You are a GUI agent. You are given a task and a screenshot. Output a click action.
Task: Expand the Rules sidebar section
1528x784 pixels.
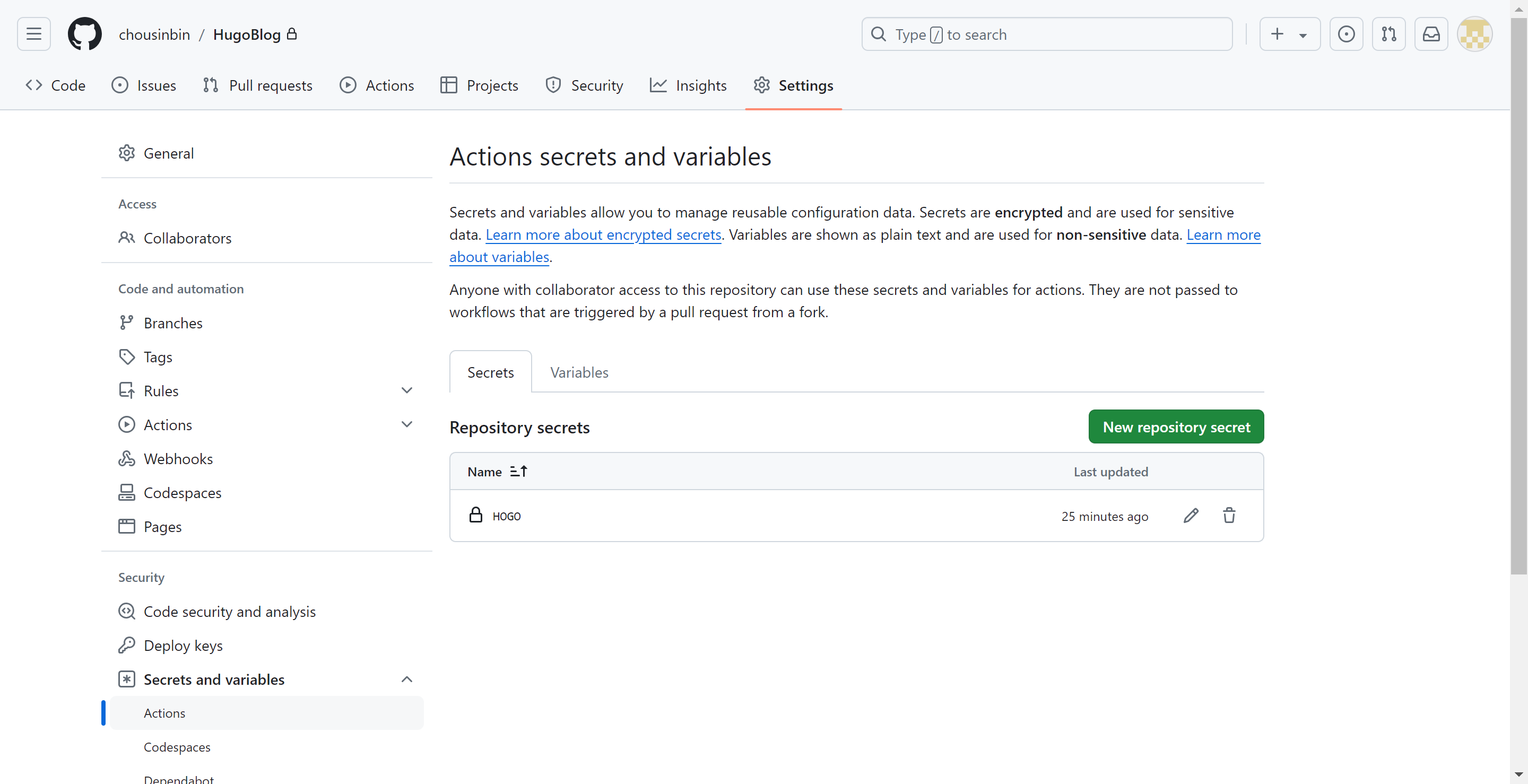pyautogui.click(x=407, y=390)
